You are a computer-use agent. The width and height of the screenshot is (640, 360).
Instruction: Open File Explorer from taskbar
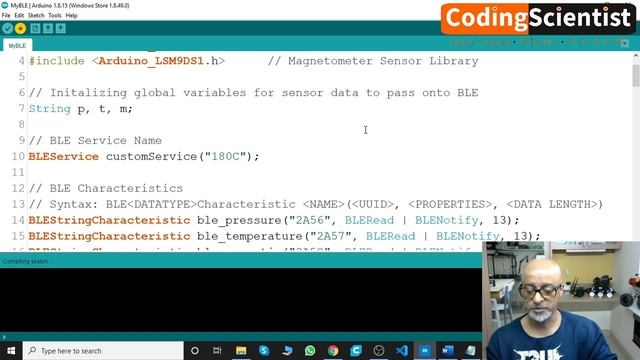click(x=241, y=351)
